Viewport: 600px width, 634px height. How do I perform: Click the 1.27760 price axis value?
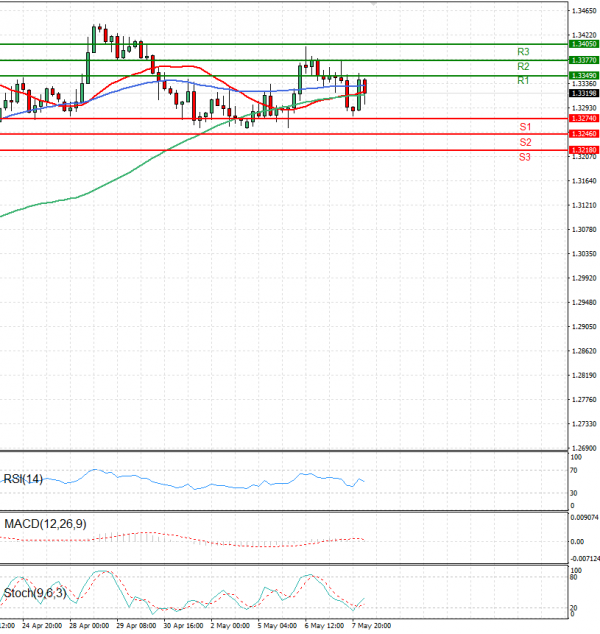pyautogui.click(x=584, y=400)
